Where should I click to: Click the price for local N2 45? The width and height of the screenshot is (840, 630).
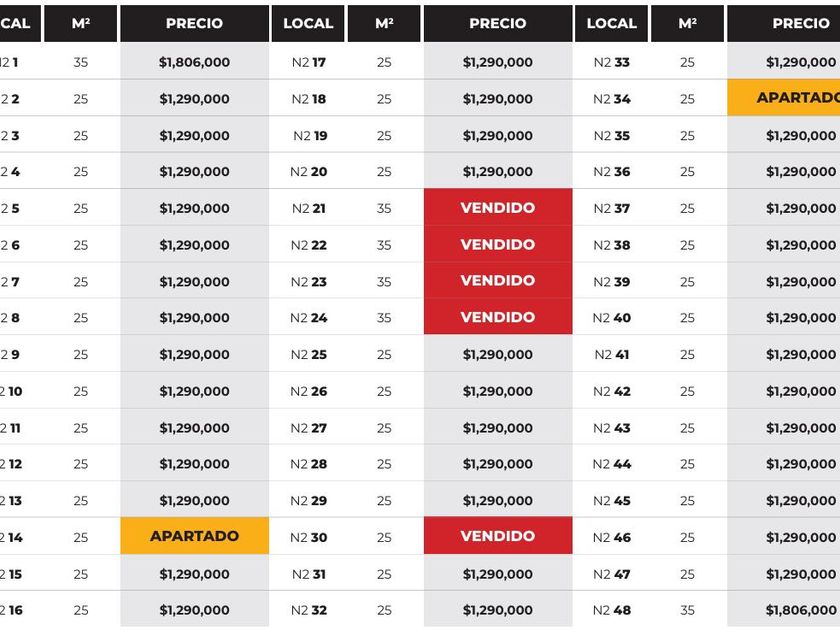coord(800,501)
